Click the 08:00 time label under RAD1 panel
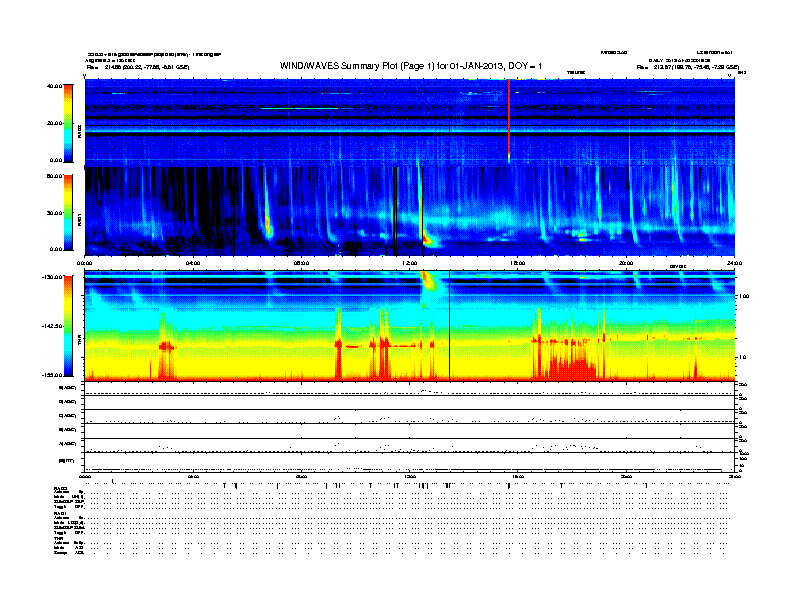The width and height of the screenshot is (792, 612). (301, 263)
